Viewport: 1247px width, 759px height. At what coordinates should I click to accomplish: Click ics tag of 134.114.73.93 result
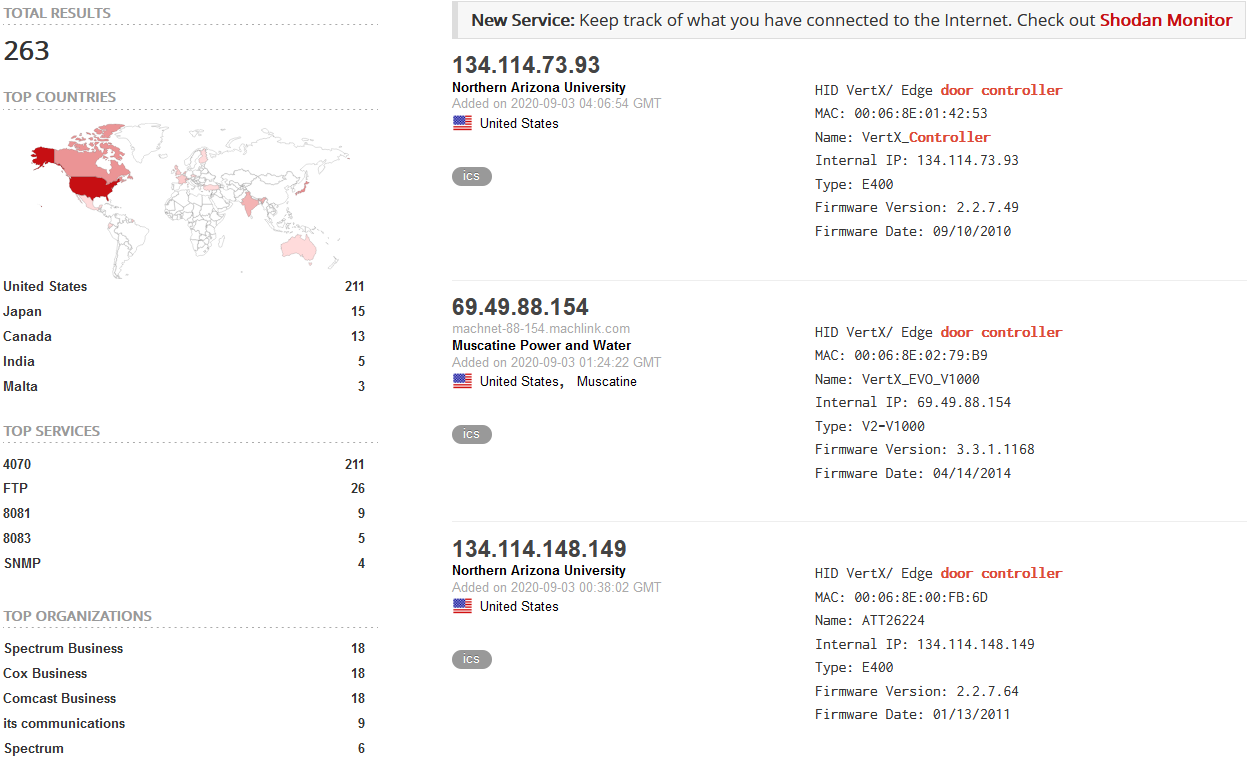[472, 176]
